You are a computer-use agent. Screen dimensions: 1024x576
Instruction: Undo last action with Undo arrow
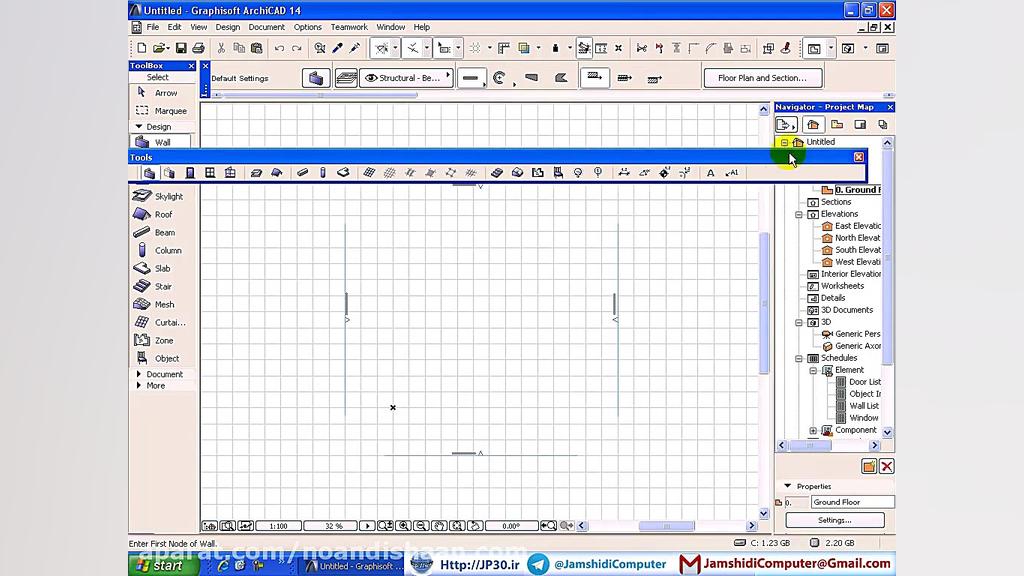click(279, 48)
